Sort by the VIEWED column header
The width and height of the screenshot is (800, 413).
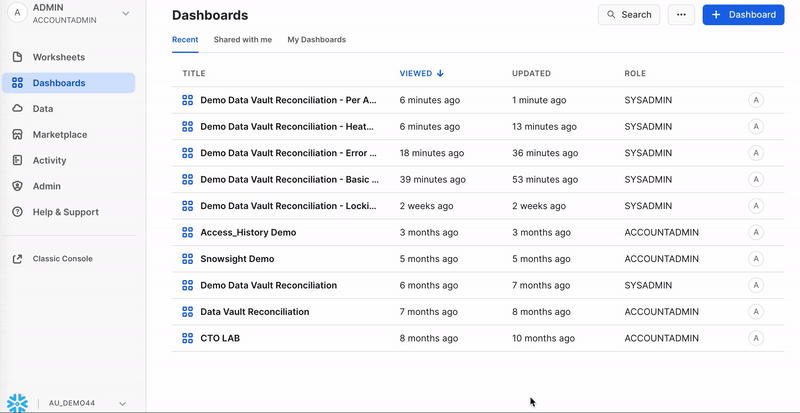point(421,73)
